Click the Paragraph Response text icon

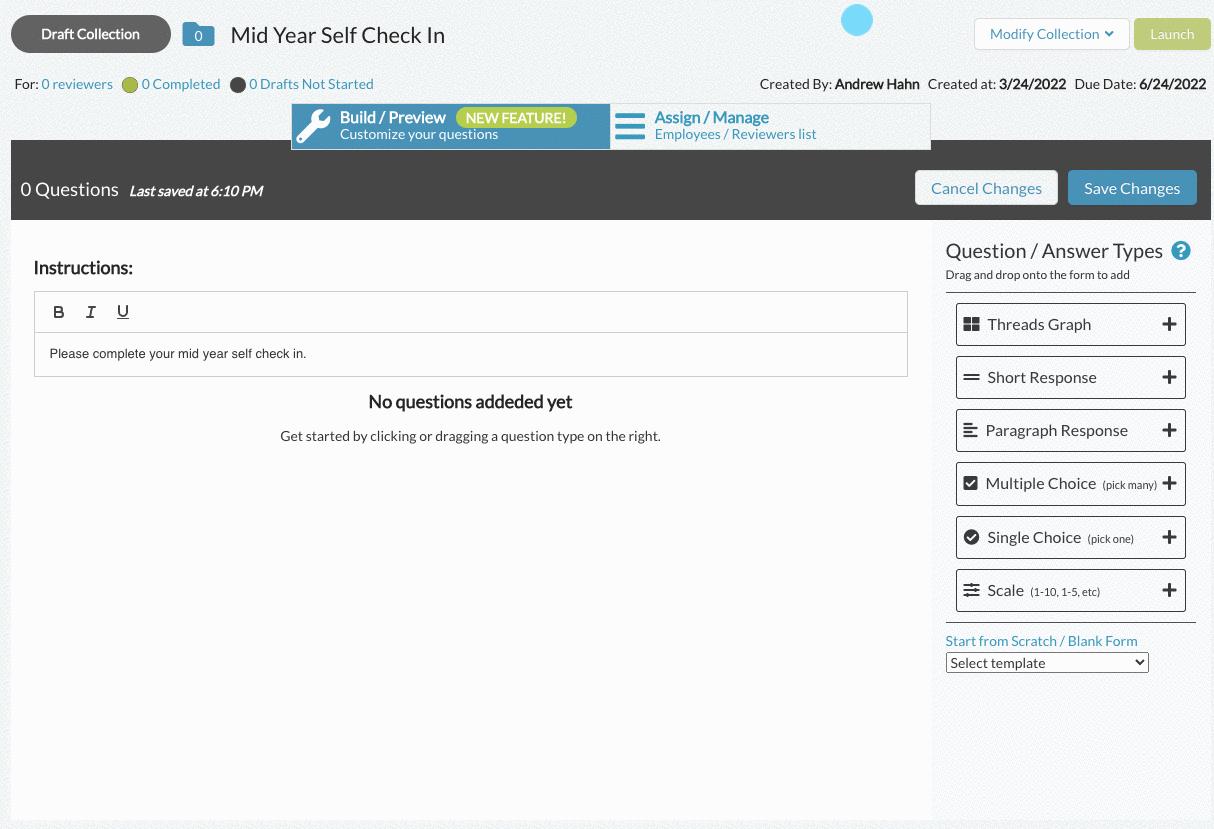(x=970, y=431)
